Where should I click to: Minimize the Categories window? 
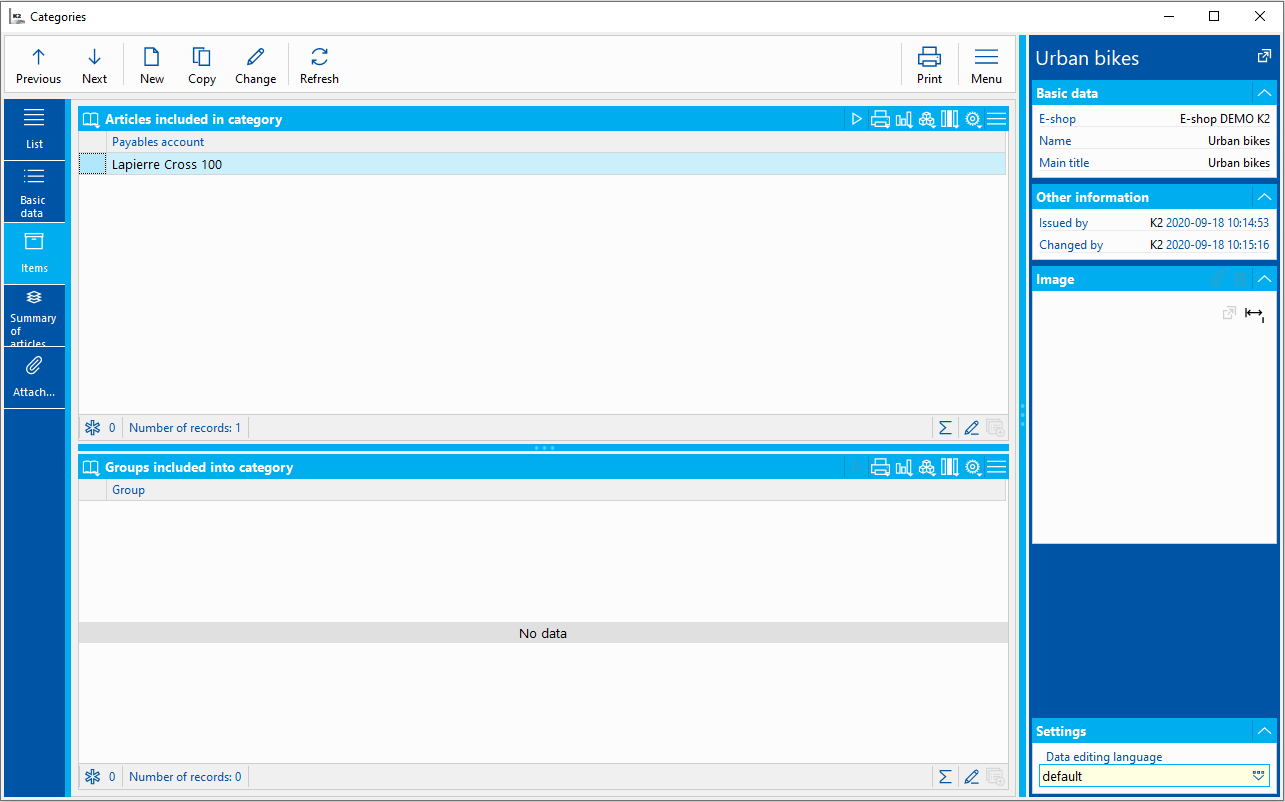pyautogui.click(x=1168, y=16)
